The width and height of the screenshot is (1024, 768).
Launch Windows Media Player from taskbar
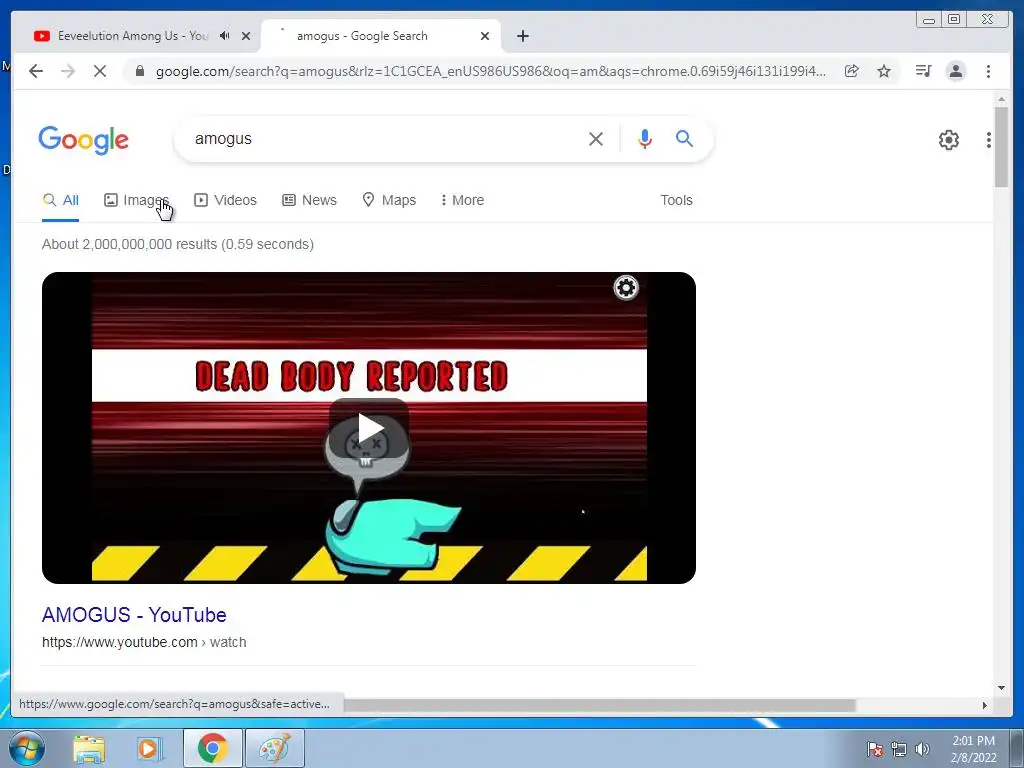[149, 749]
